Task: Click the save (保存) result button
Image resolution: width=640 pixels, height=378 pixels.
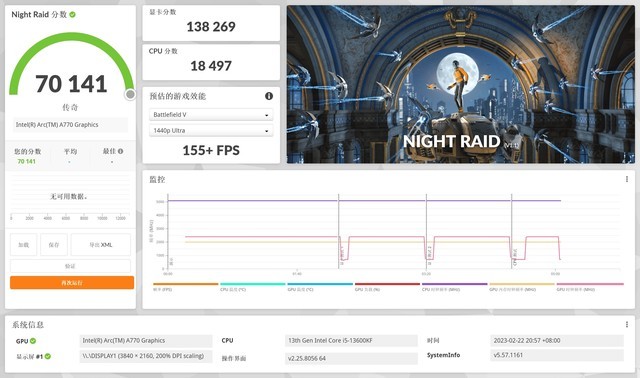Action: (x=54, y=245)
